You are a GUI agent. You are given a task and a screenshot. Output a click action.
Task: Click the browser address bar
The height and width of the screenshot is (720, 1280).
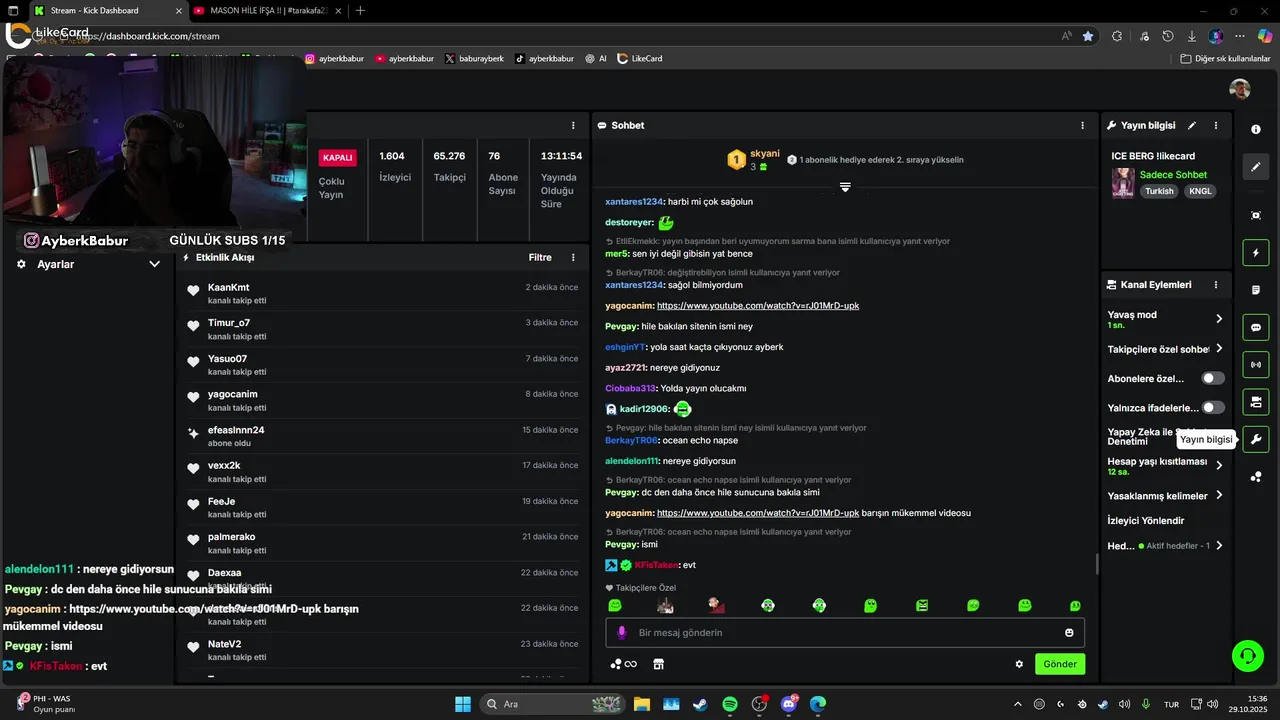[x=560, y=36]
